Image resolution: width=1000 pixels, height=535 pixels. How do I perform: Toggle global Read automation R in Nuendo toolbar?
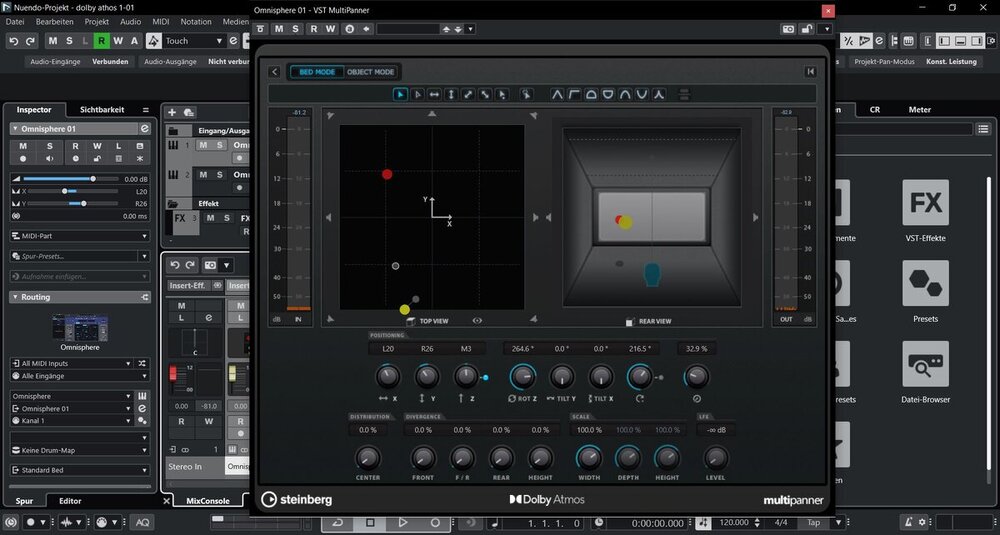101,41
